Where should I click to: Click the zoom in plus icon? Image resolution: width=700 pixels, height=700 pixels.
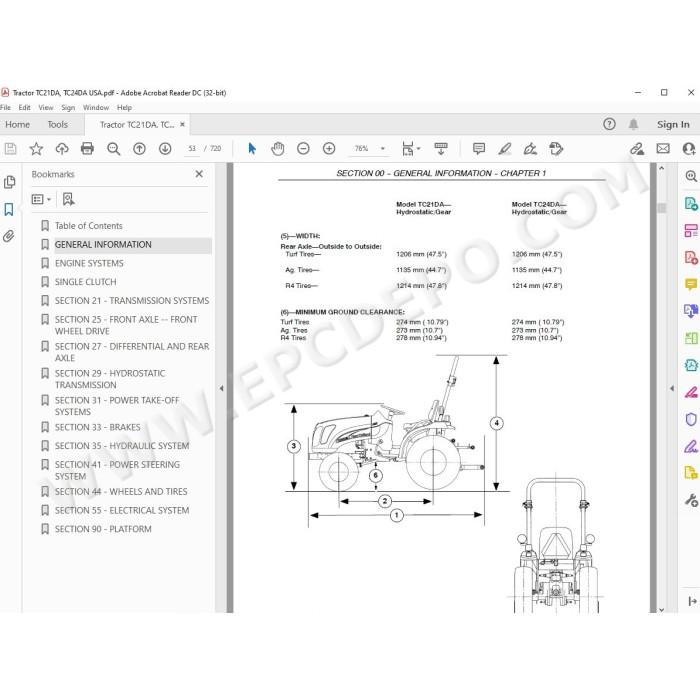(329, 149)
